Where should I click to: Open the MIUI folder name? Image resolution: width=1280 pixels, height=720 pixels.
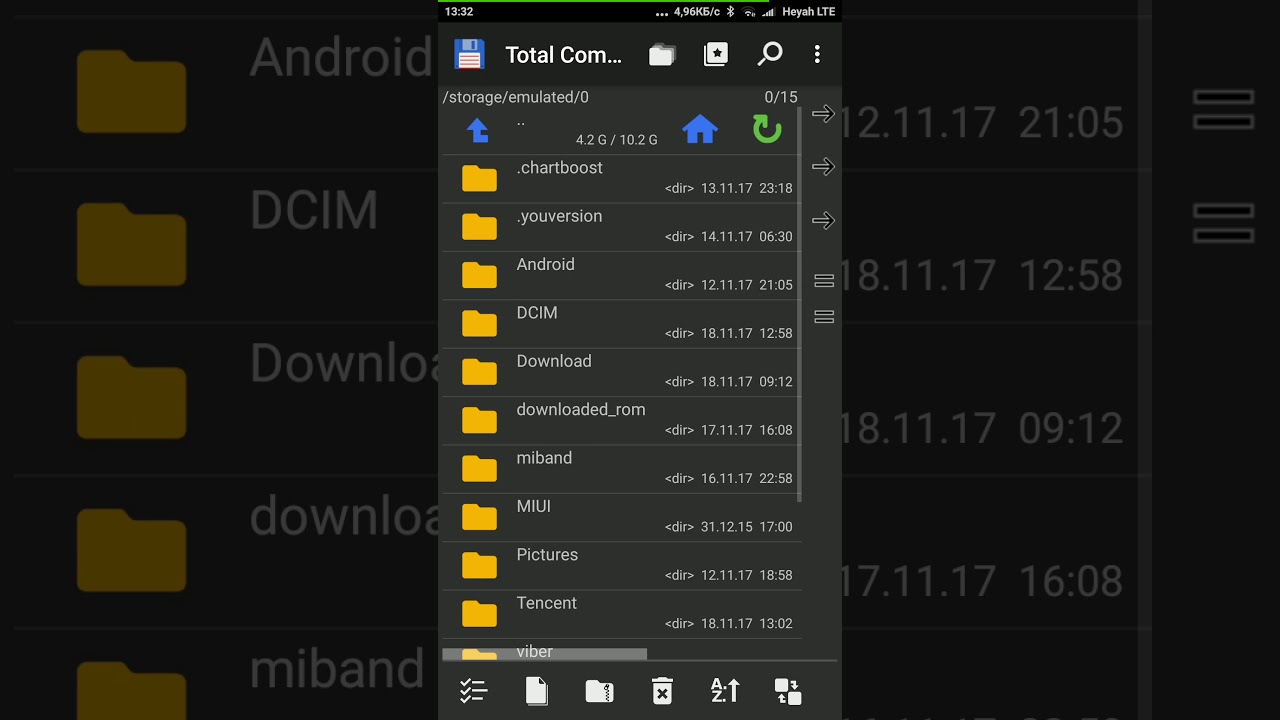(533, 506)
